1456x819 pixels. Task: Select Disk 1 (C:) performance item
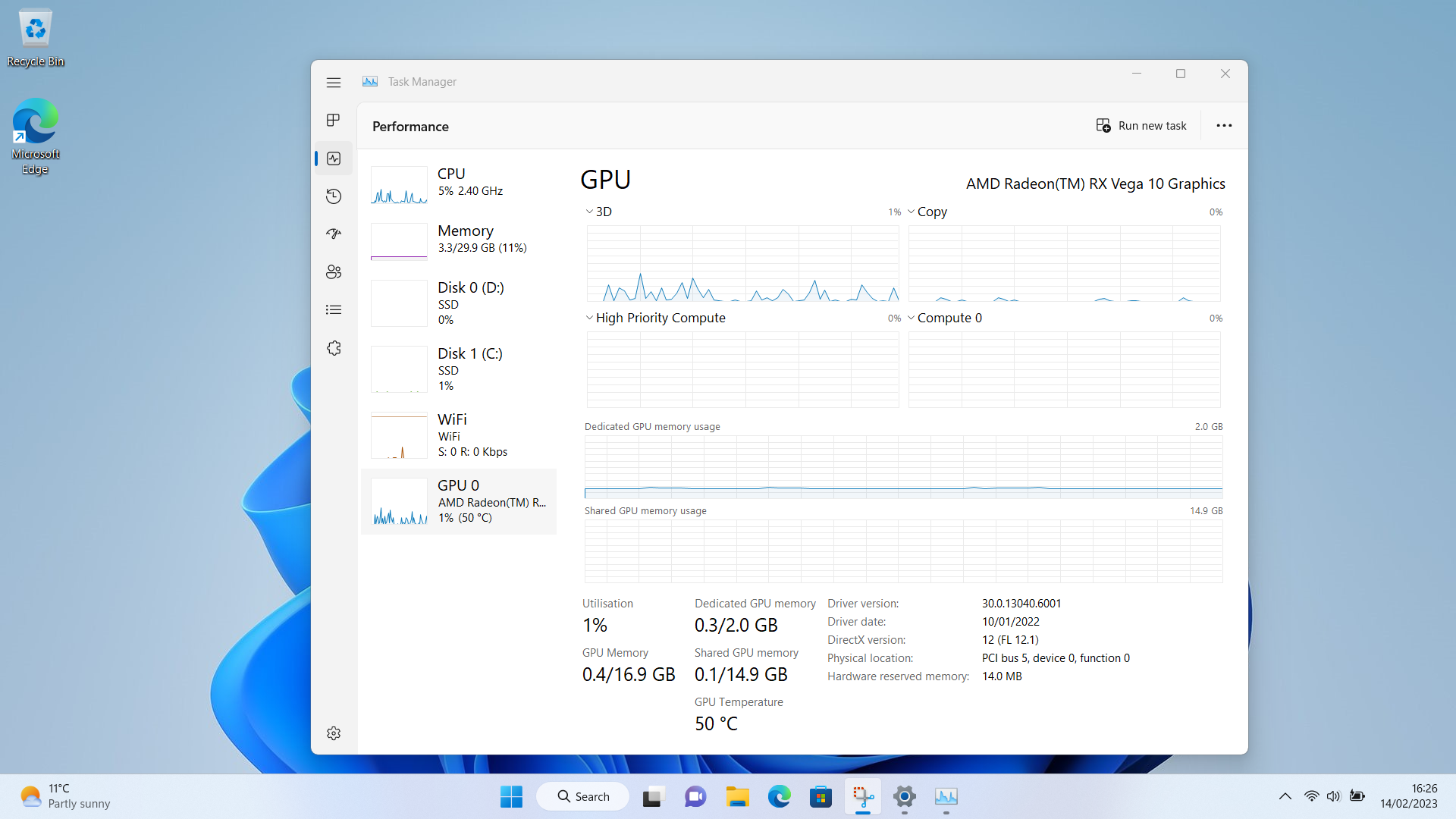[459, 369]
